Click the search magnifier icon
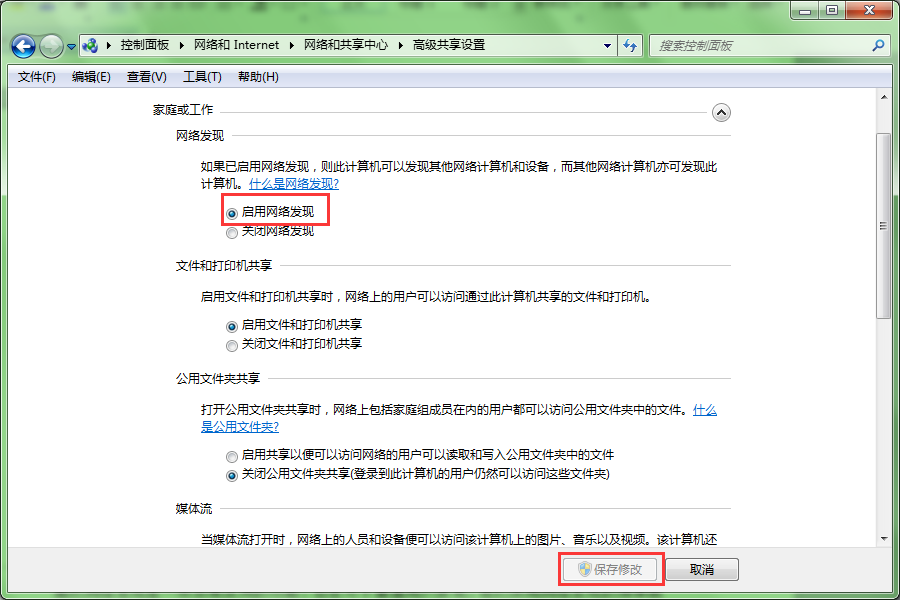900x600 pixels. (878, 45)
